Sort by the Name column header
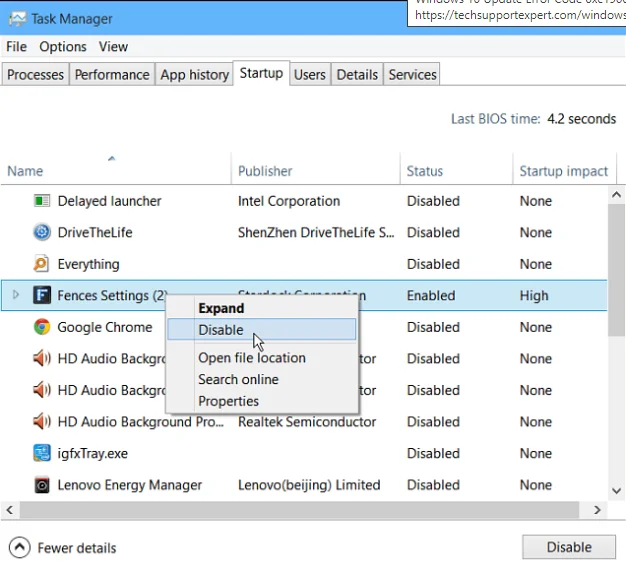Image resolution: width=626 pixels, height=574 pixels. pyautogui.click(x=25, y=171)
